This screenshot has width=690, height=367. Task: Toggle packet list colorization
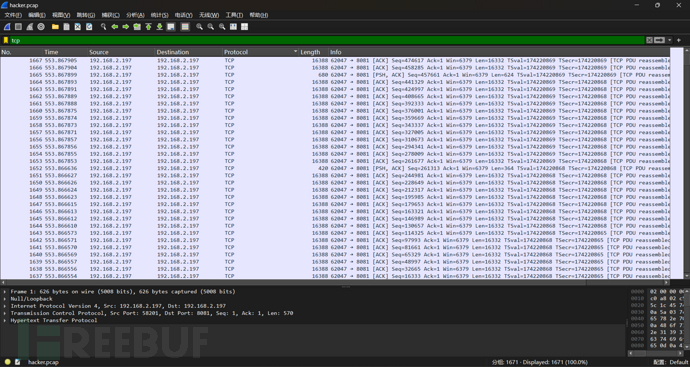click(185, 27)
